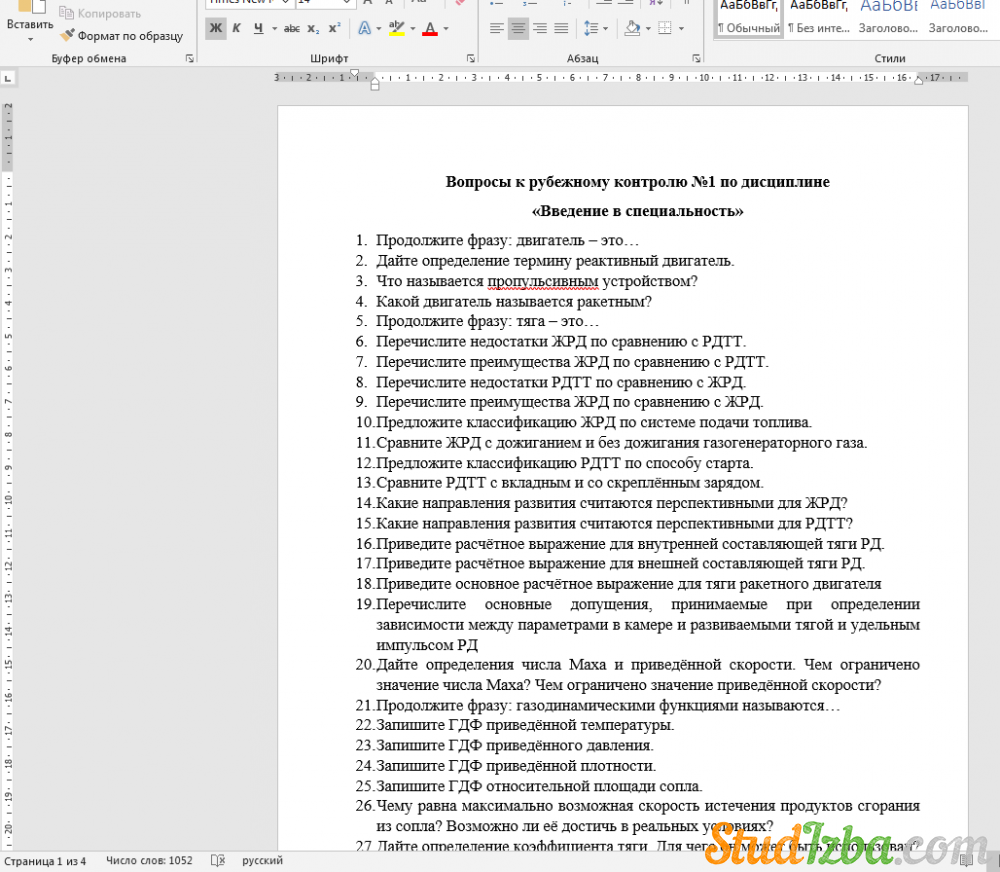Toggle underline formatting (Ч)
Image resolution: width=1000 pixels, height=872 pixels.
[x=258, y=28]
